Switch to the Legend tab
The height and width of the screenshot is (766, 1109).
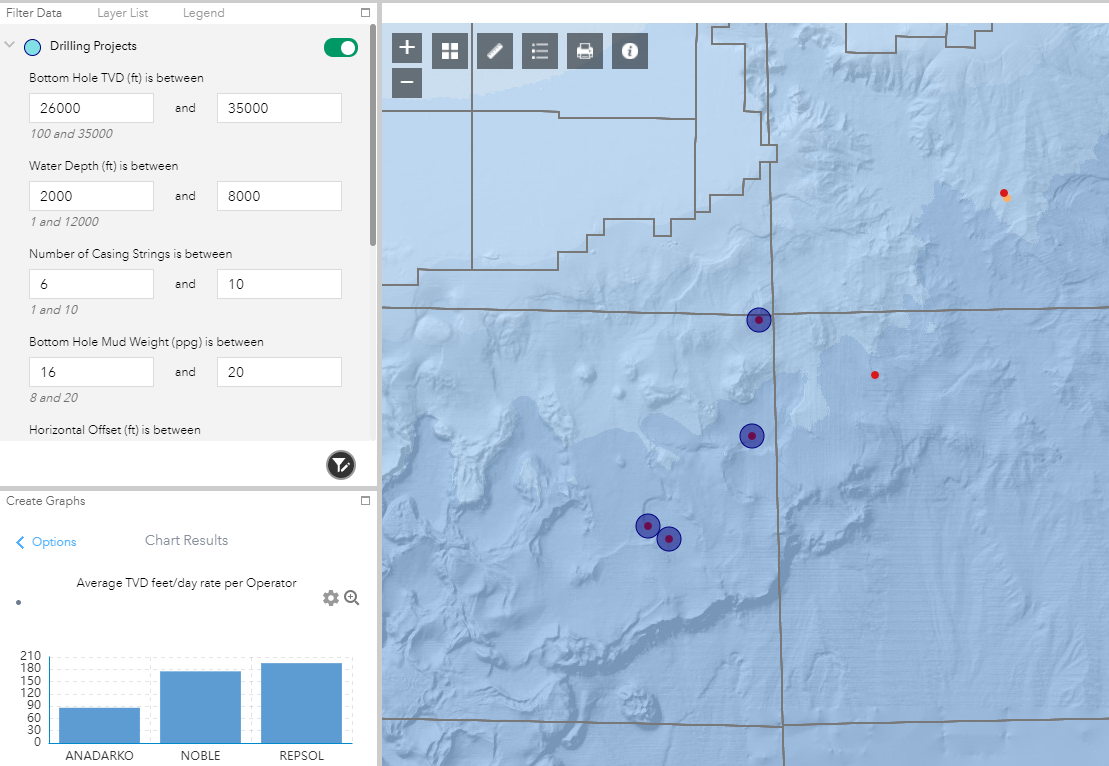[203, 13]
